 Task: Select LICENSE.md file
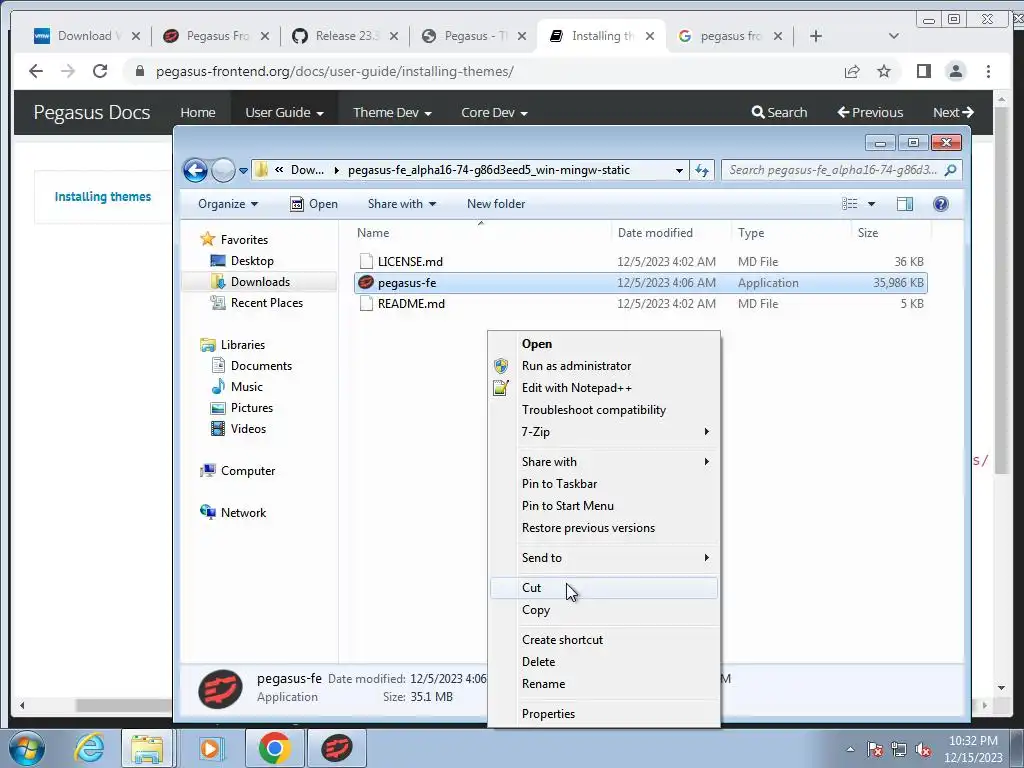pos(640,262)
